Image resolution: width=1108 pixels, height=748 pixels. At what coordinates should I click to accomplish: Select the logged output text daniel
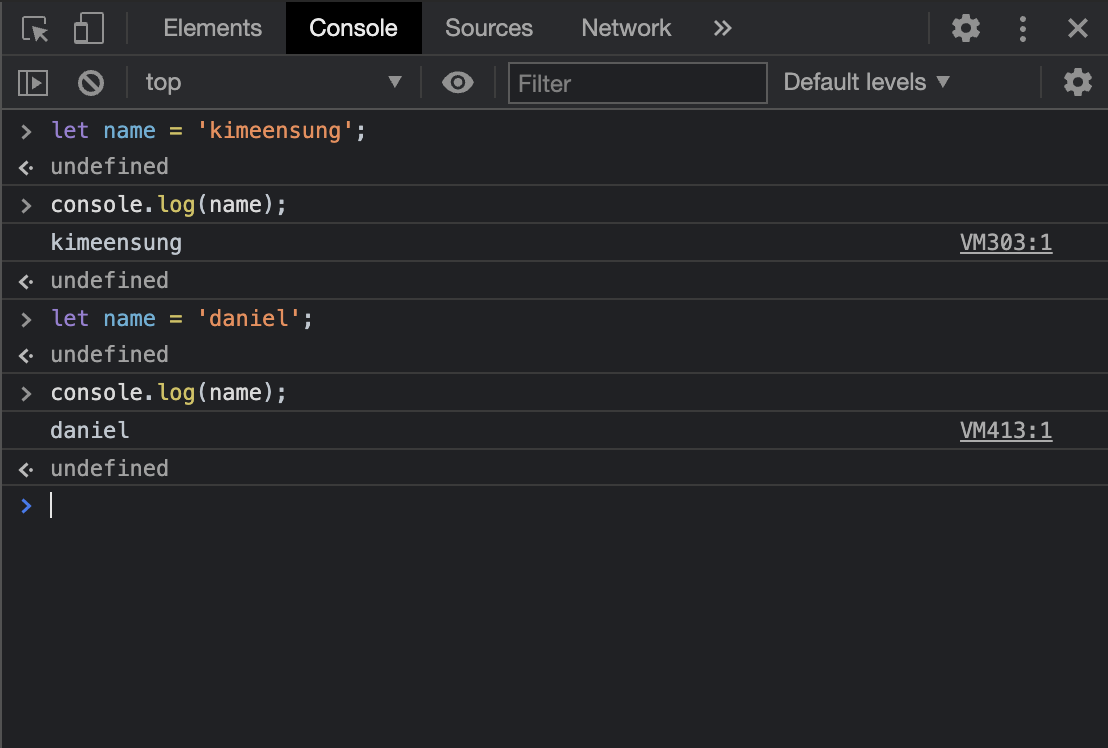[90, 430]
